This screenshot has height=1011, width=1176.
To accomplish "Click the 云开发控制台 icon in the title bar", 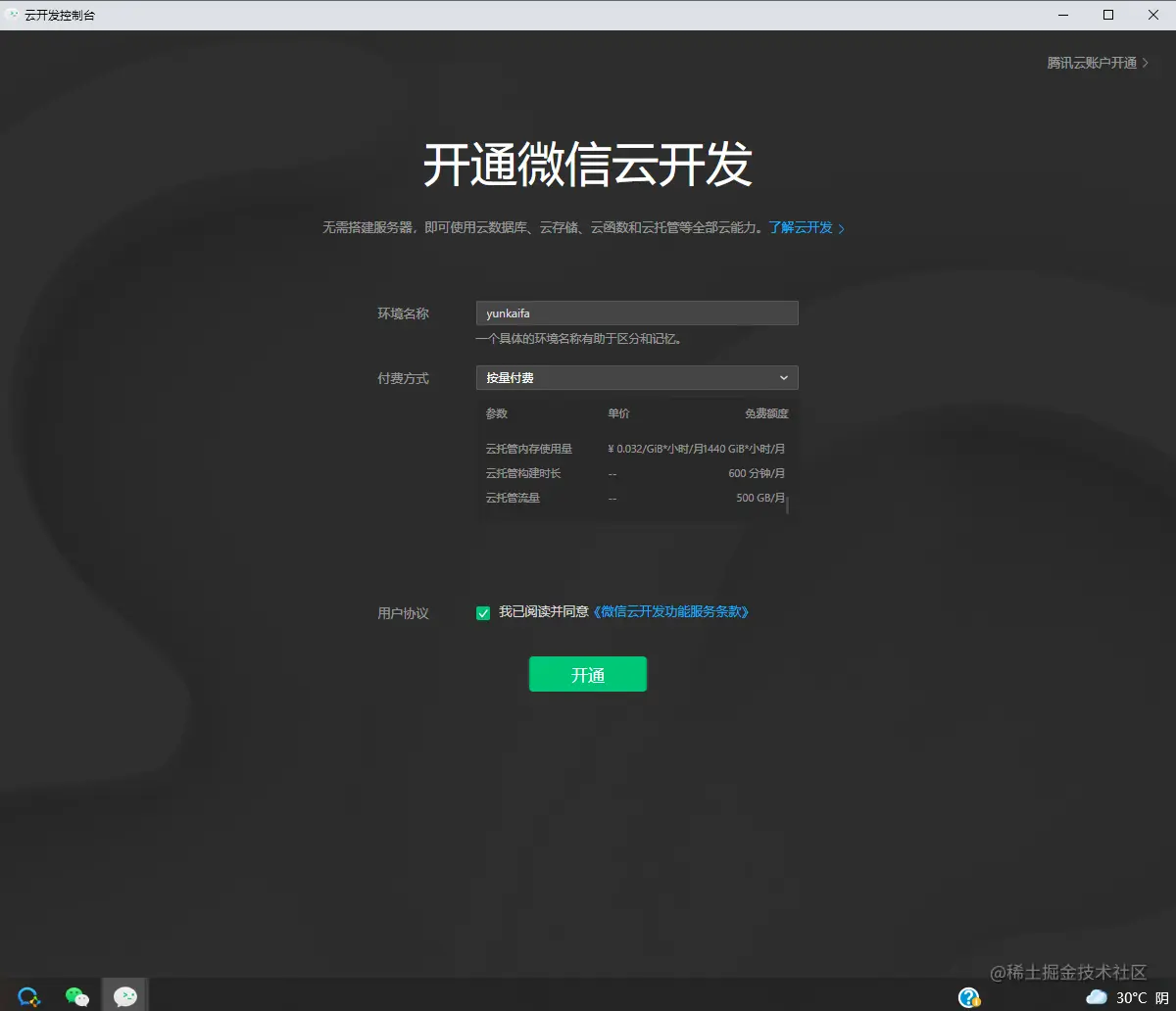I will click(12, 15).
